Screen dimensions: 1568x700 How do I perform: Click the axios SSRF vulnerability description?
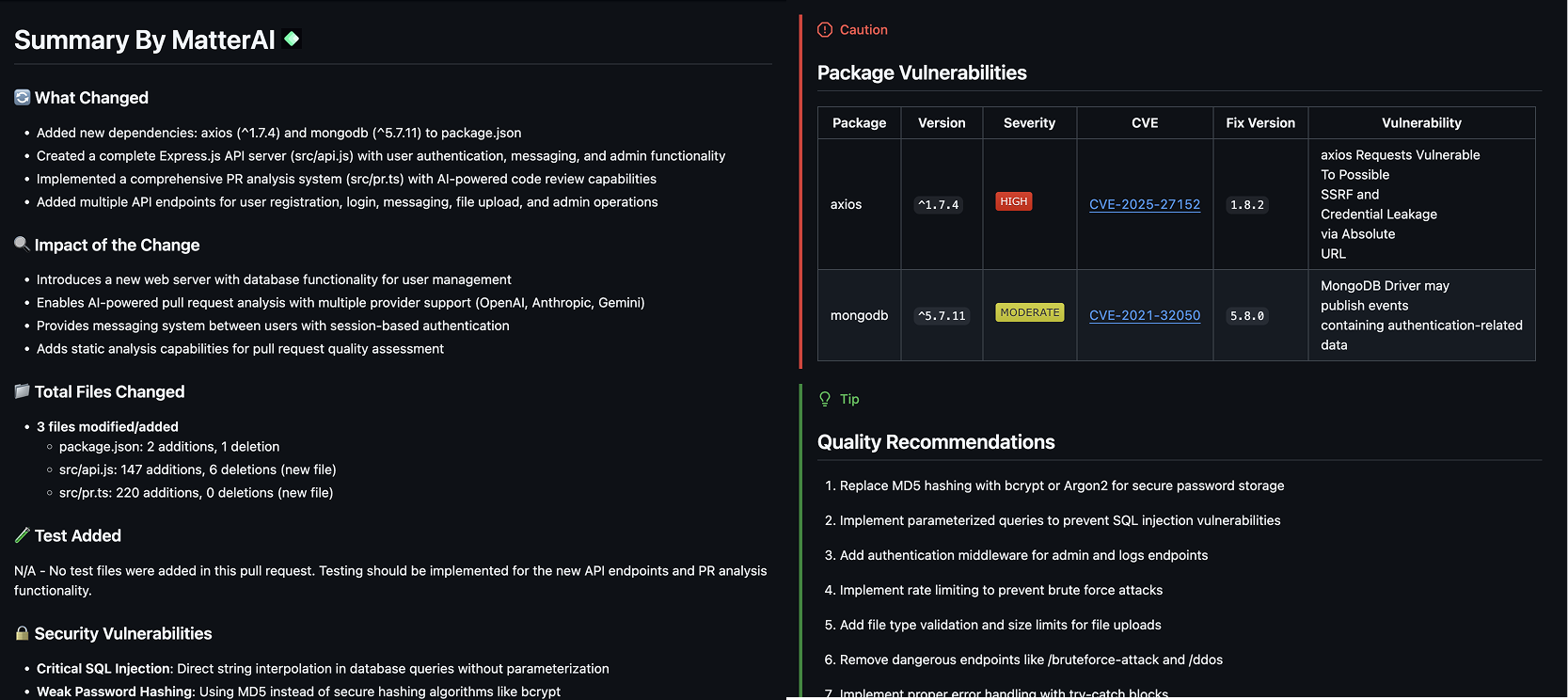click(1400, 204)
